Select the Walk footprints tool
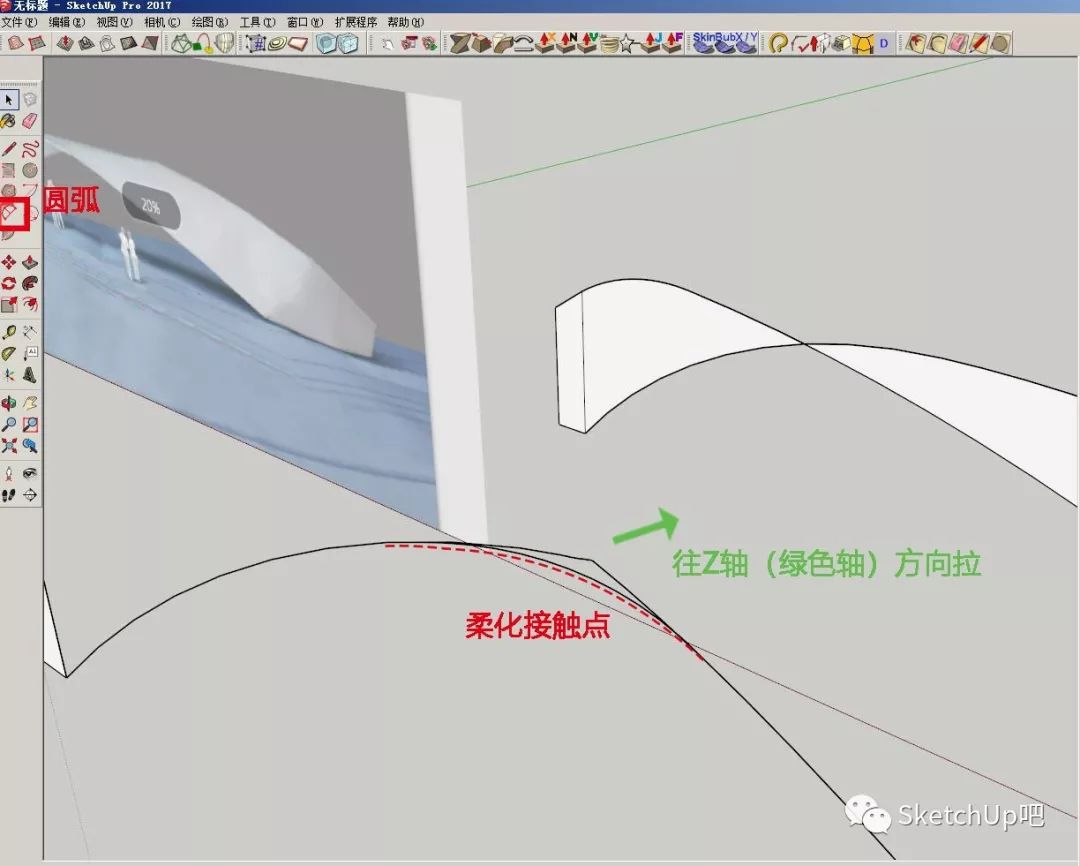 (9, 495)
